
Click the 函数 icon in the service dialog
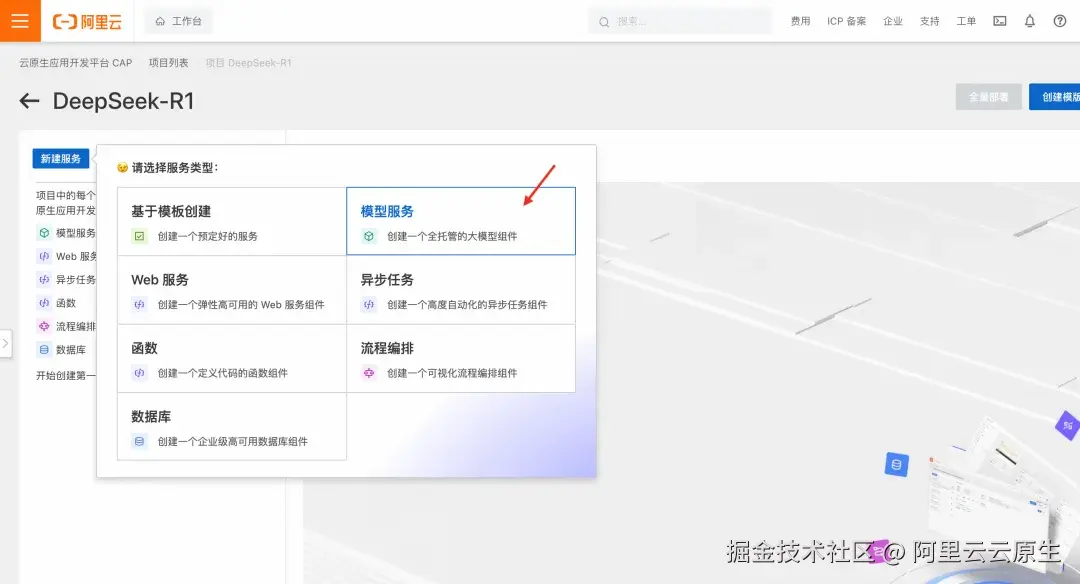[138, 373]
